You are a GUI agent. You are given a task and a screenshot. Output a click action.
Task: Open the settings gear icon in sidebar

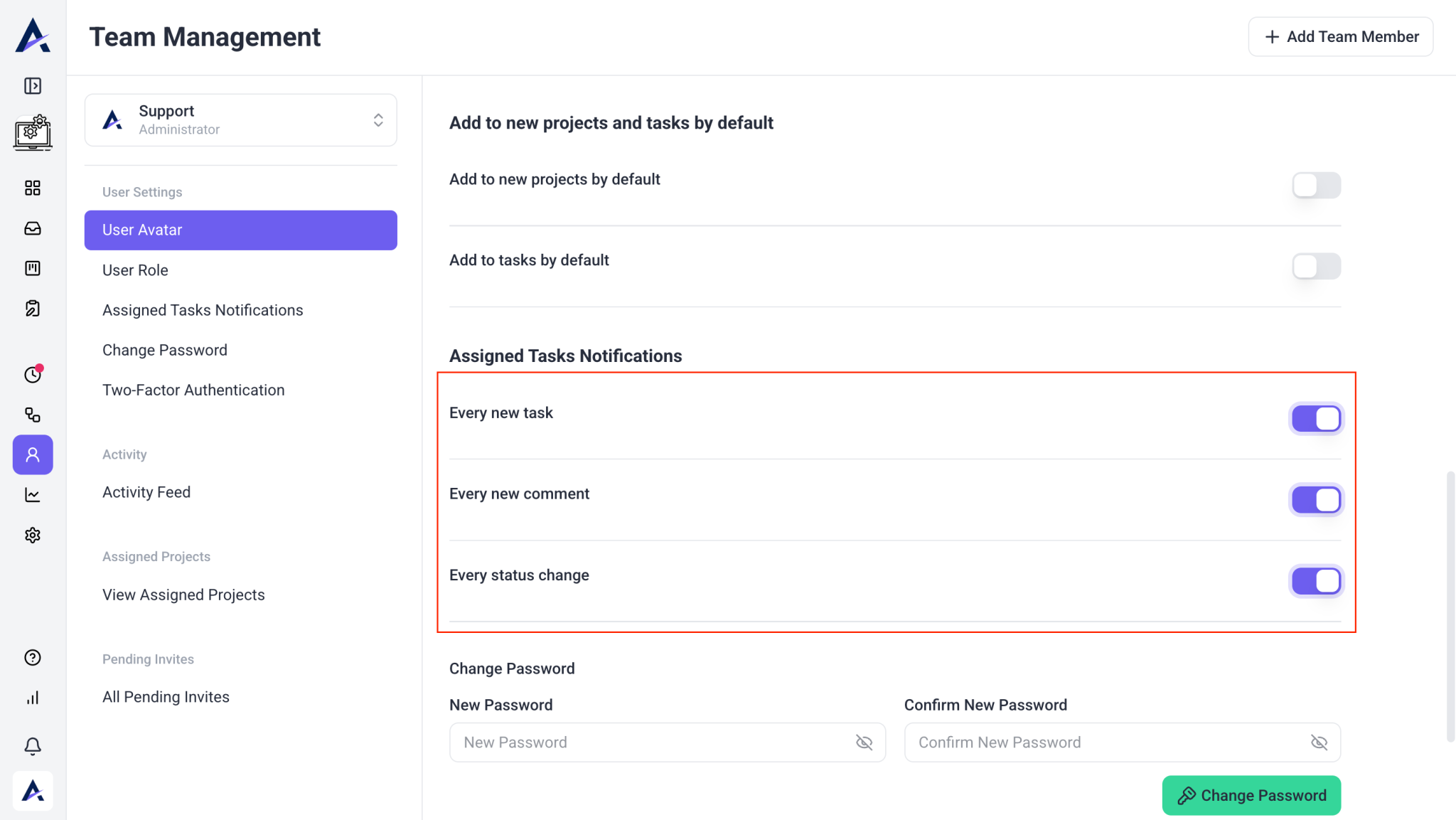[33, 536]
